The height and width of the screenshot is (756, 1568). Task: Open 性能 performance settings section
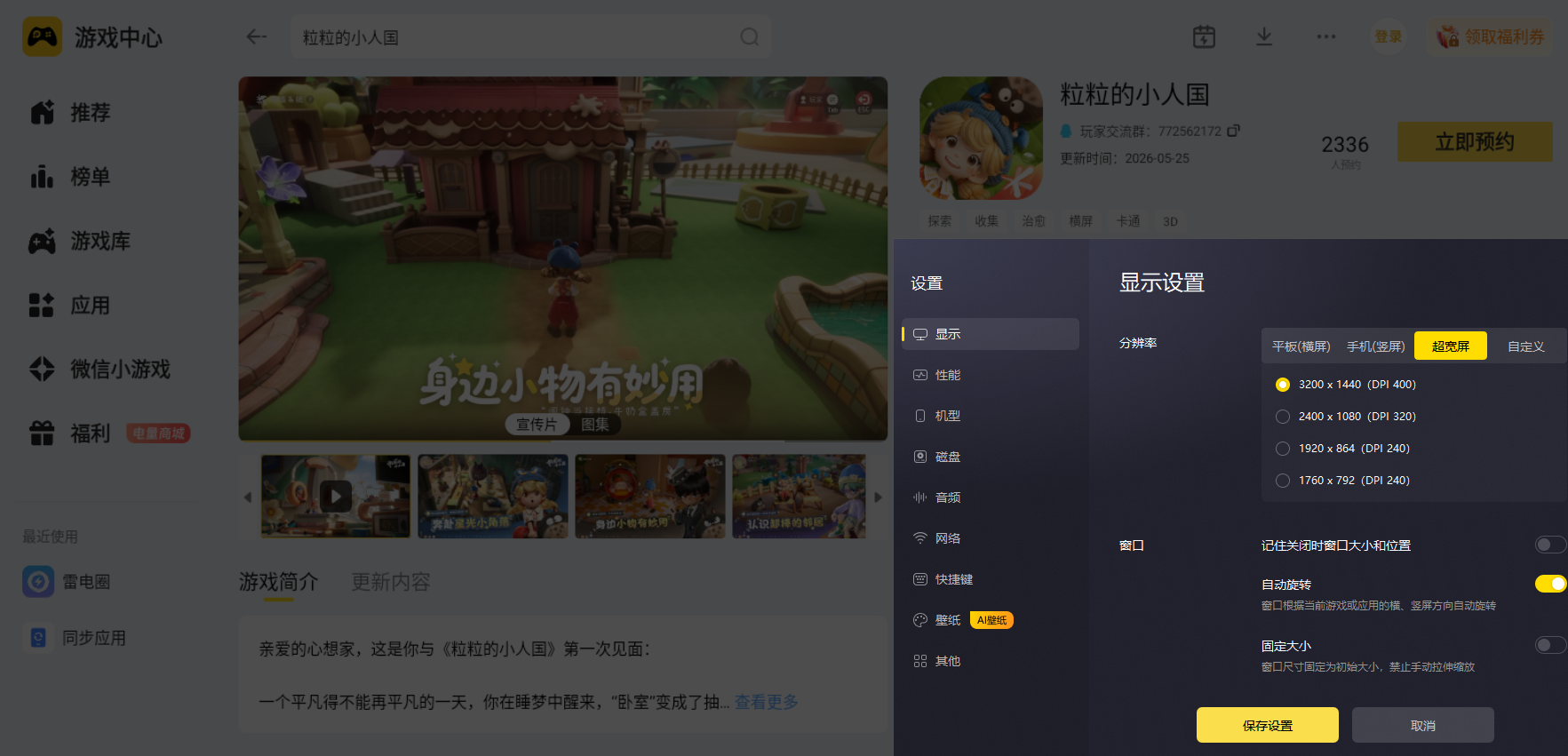tap(991, 375)
